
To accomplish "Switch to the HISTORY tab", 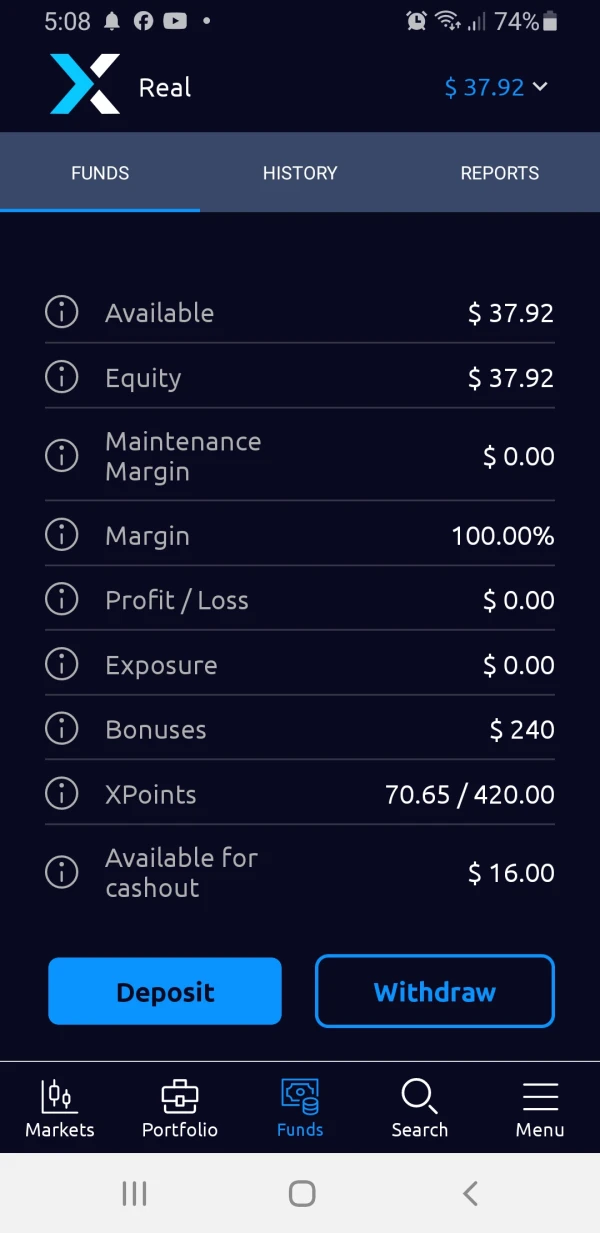I will point(300,173).
